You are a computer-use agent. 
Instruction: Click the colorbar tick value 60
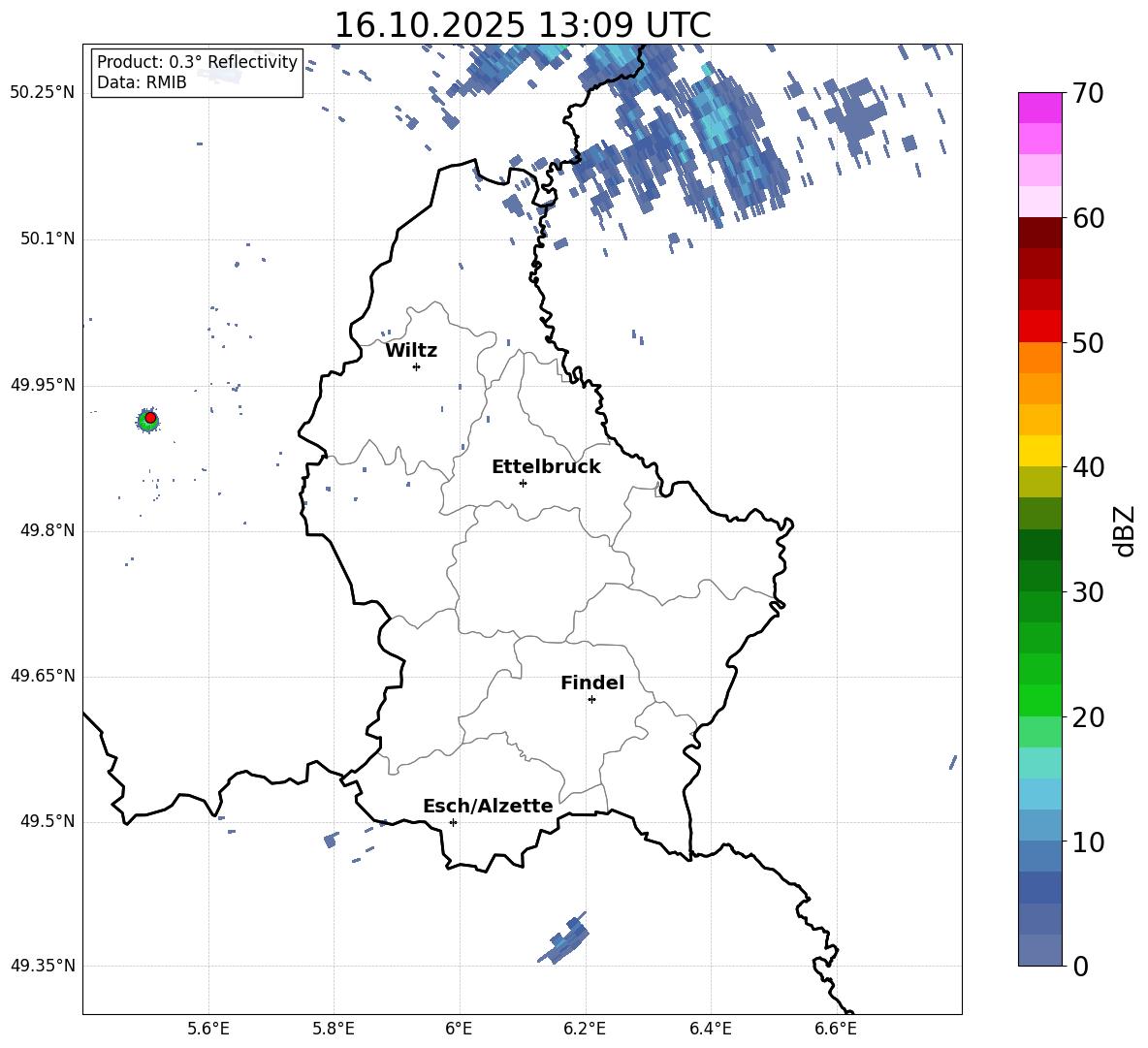pos(1088,218)
